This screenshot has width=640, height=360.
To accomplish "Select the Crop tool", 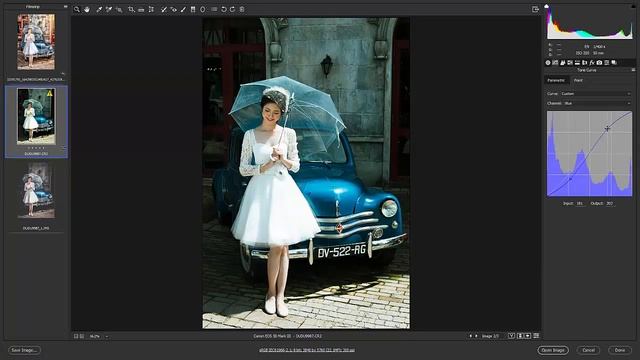I will coord(131,9).
